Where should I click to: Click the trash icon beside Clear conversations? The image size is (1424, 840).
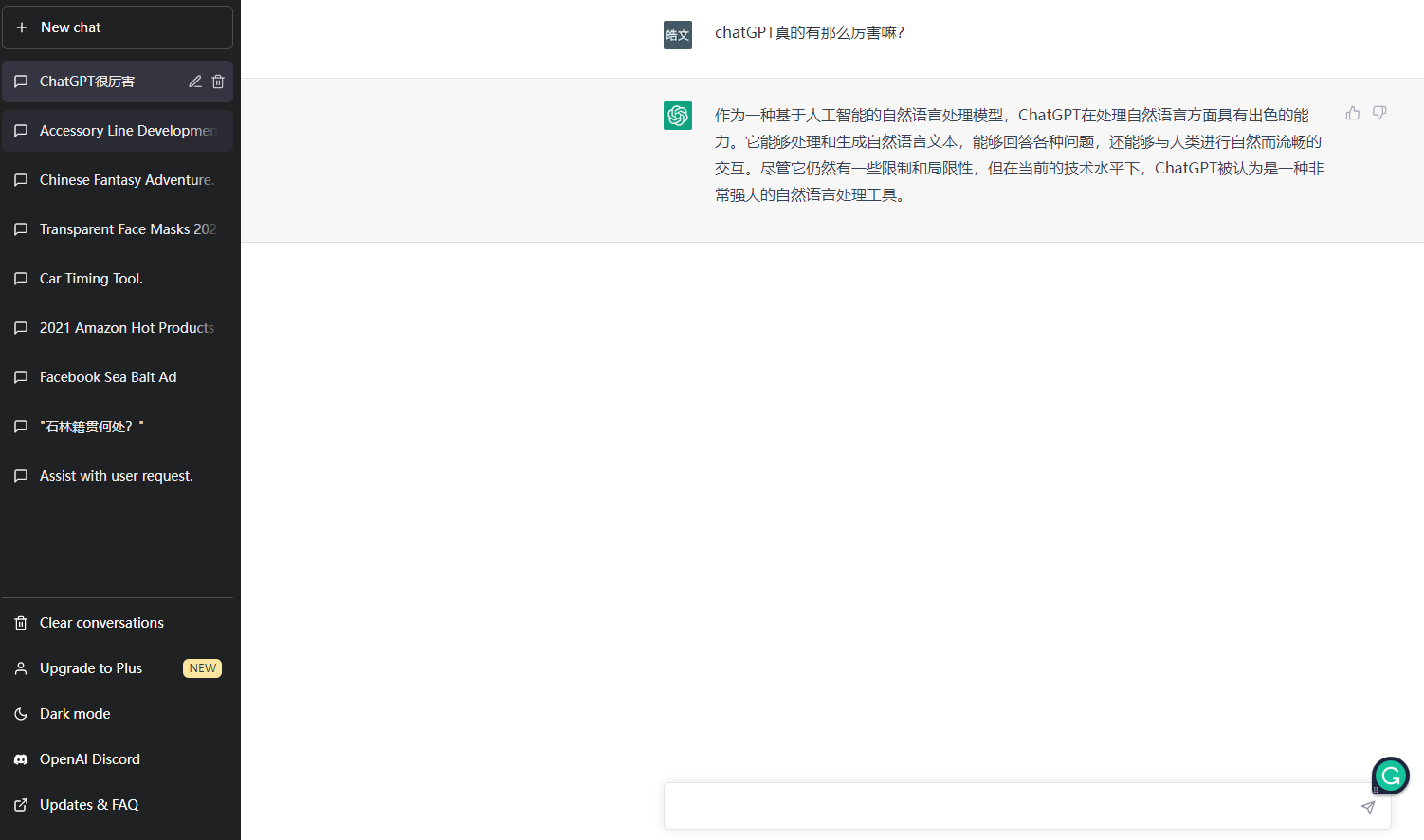click(x=21, y=623)
